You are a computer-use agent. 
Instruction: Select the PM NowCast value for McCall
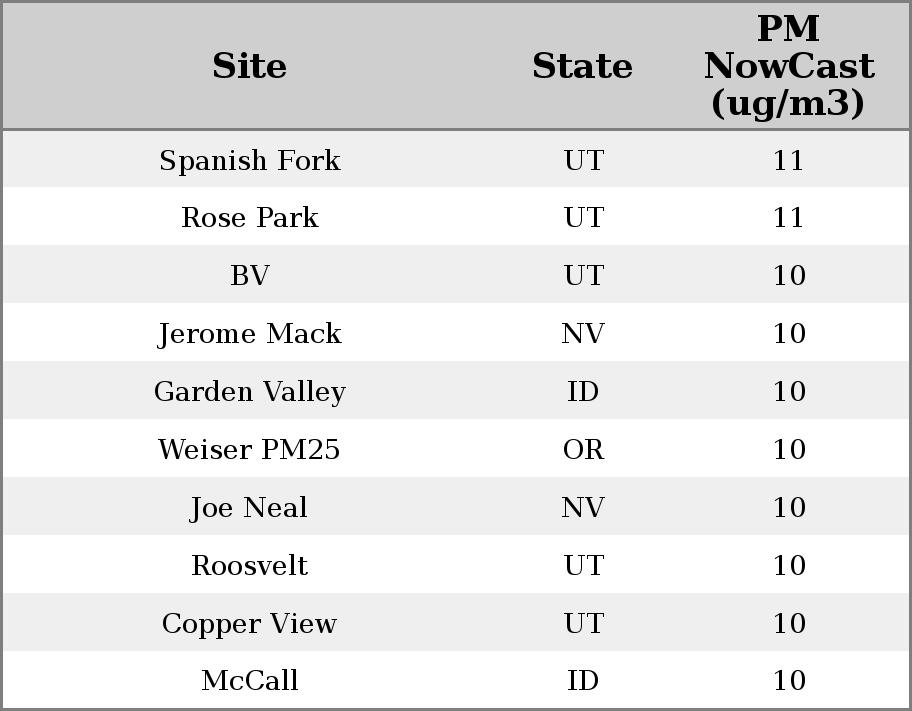click(x=788, y=681)
